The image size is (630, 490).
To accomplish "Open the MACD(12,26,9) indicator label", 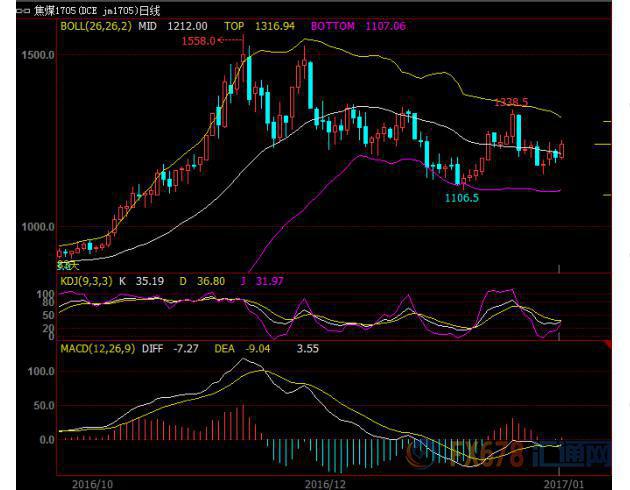I will (98, 348).
